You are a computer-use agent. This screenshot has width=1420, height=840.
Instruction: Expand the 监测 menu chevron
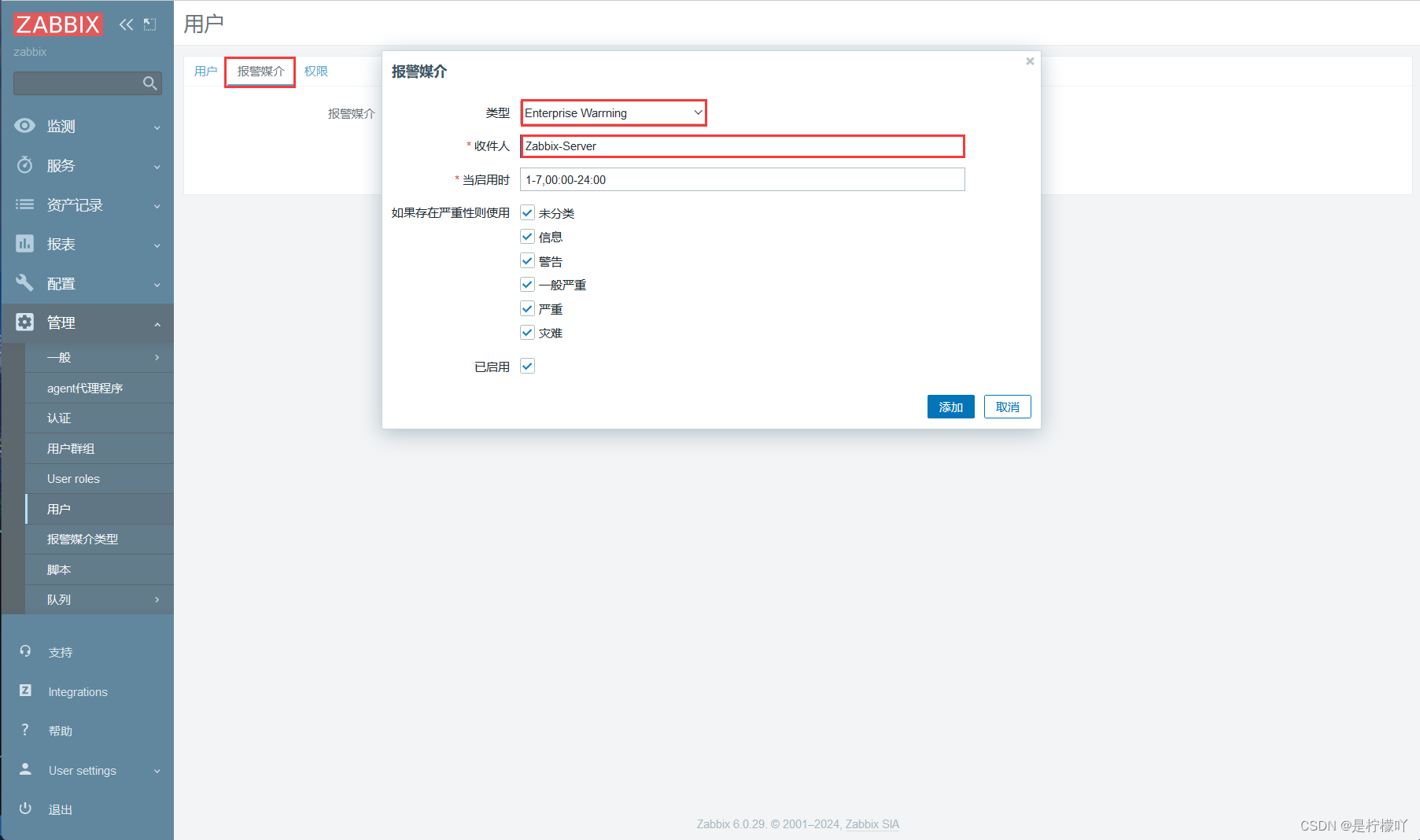[157, 127]
